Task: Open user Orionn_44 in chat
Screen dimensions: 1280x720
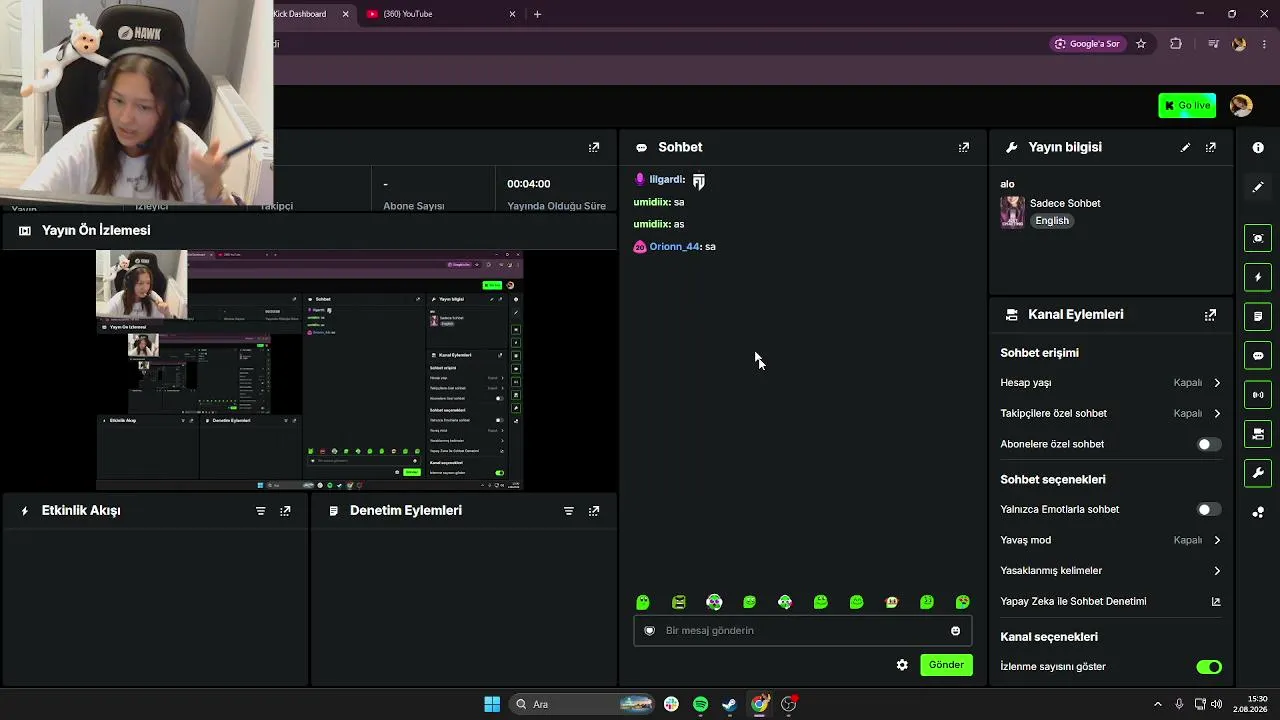Action: coord(675,246)
